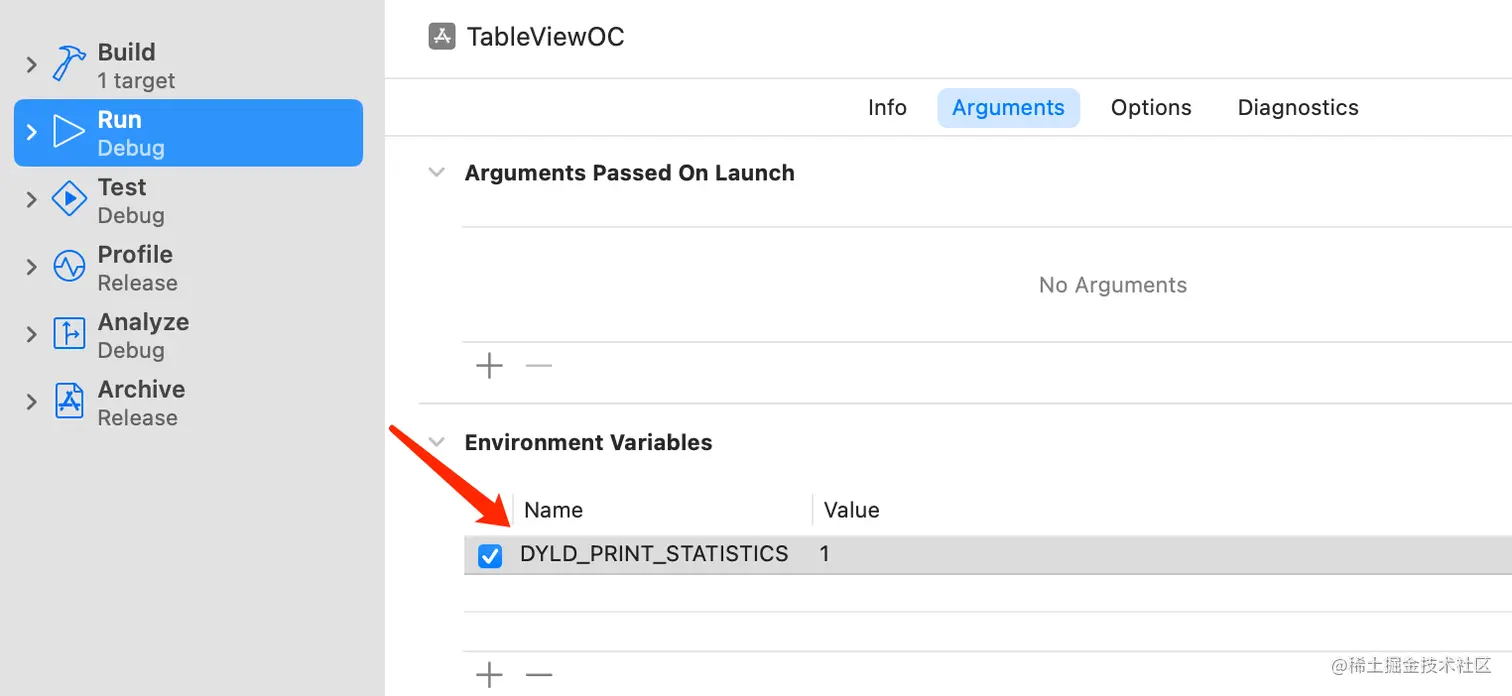The height and width of the screenshot is (696, 1512).
Task: Click the Test diamond icon
Action: click(69, 199)
